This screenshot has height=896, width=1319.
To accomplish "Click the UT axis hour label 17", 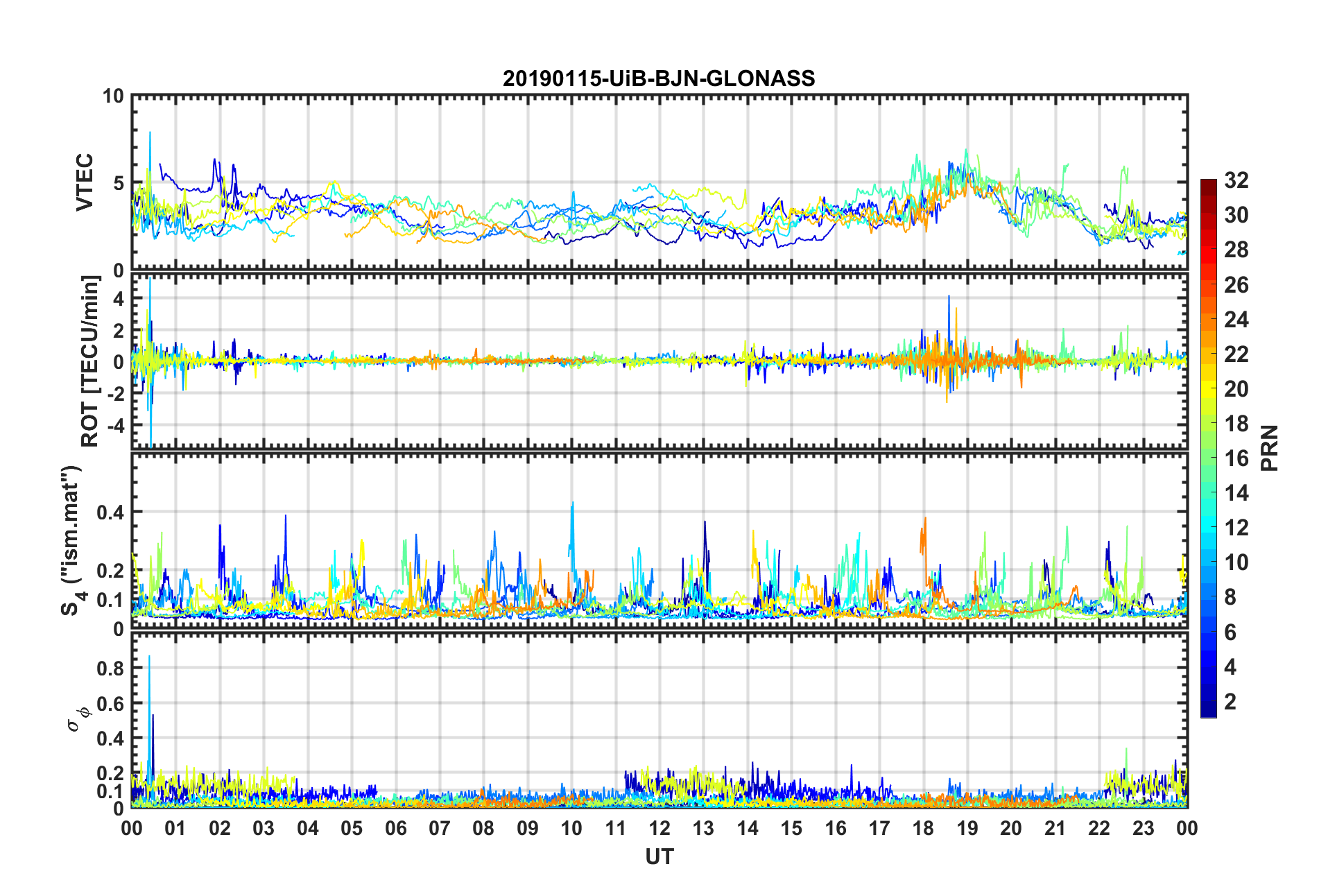I will click(x=879, y=828).
